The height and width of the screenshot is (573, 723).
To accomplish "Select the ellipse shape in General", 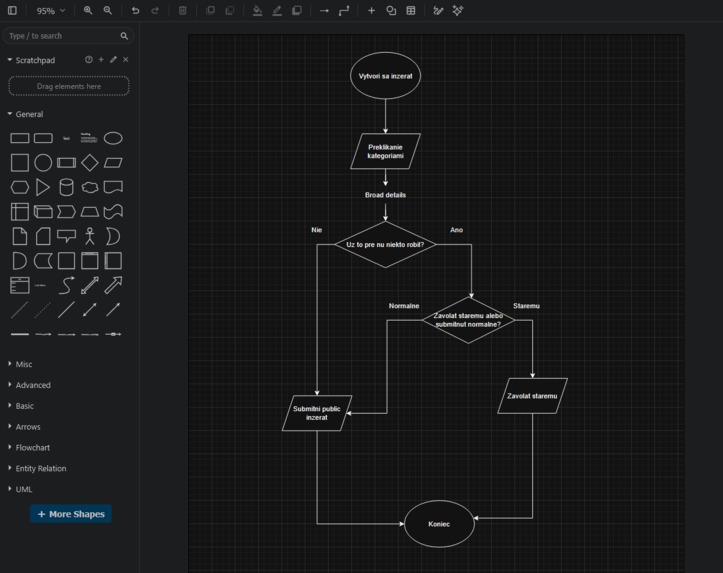I will click(x=113, y=138).
